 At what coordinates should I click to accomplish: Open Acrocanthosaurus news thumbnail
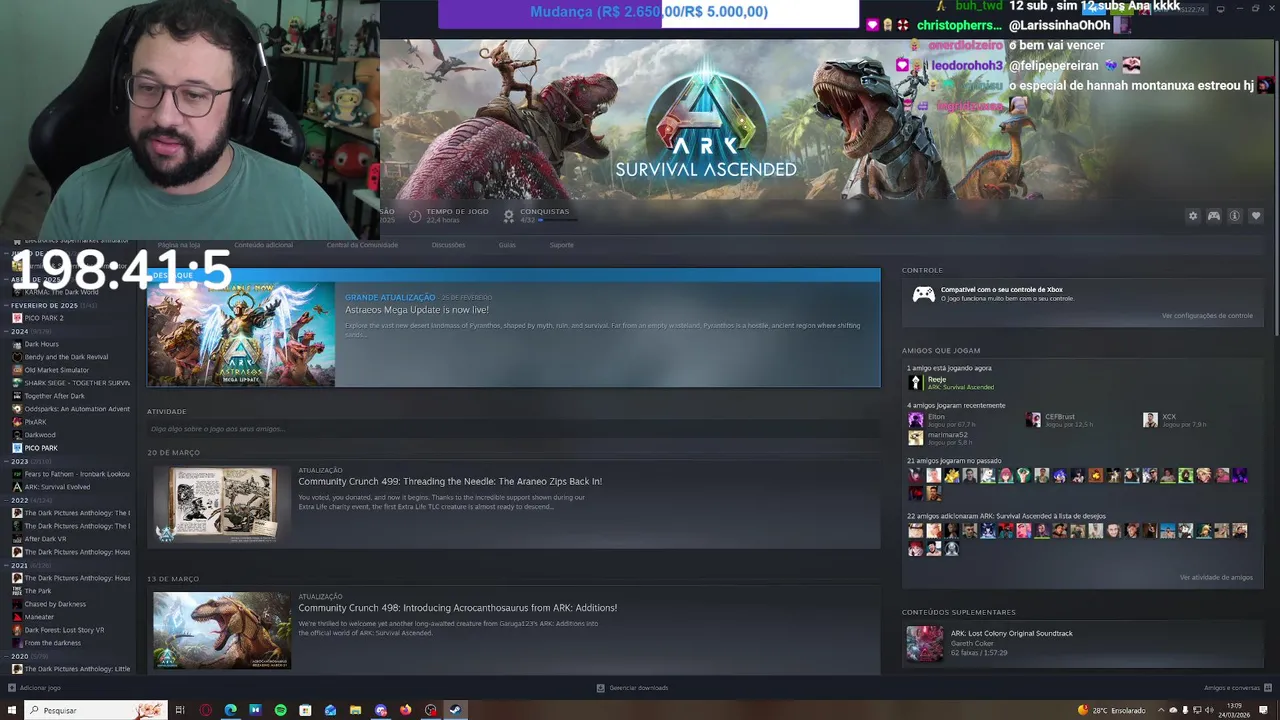click(x=221, y=630)
